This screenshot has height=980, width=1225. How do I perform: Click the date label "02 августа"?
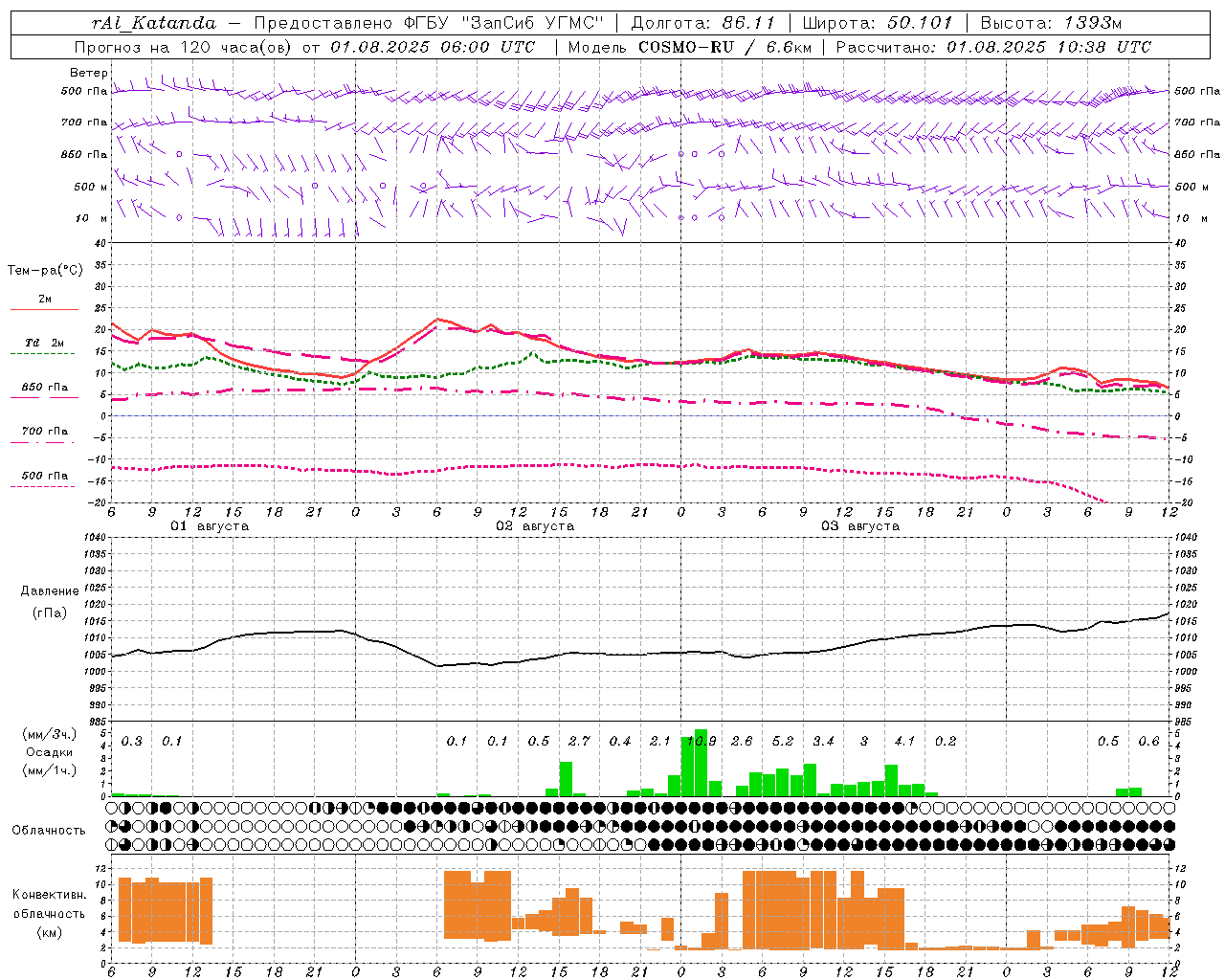(535, 526)
